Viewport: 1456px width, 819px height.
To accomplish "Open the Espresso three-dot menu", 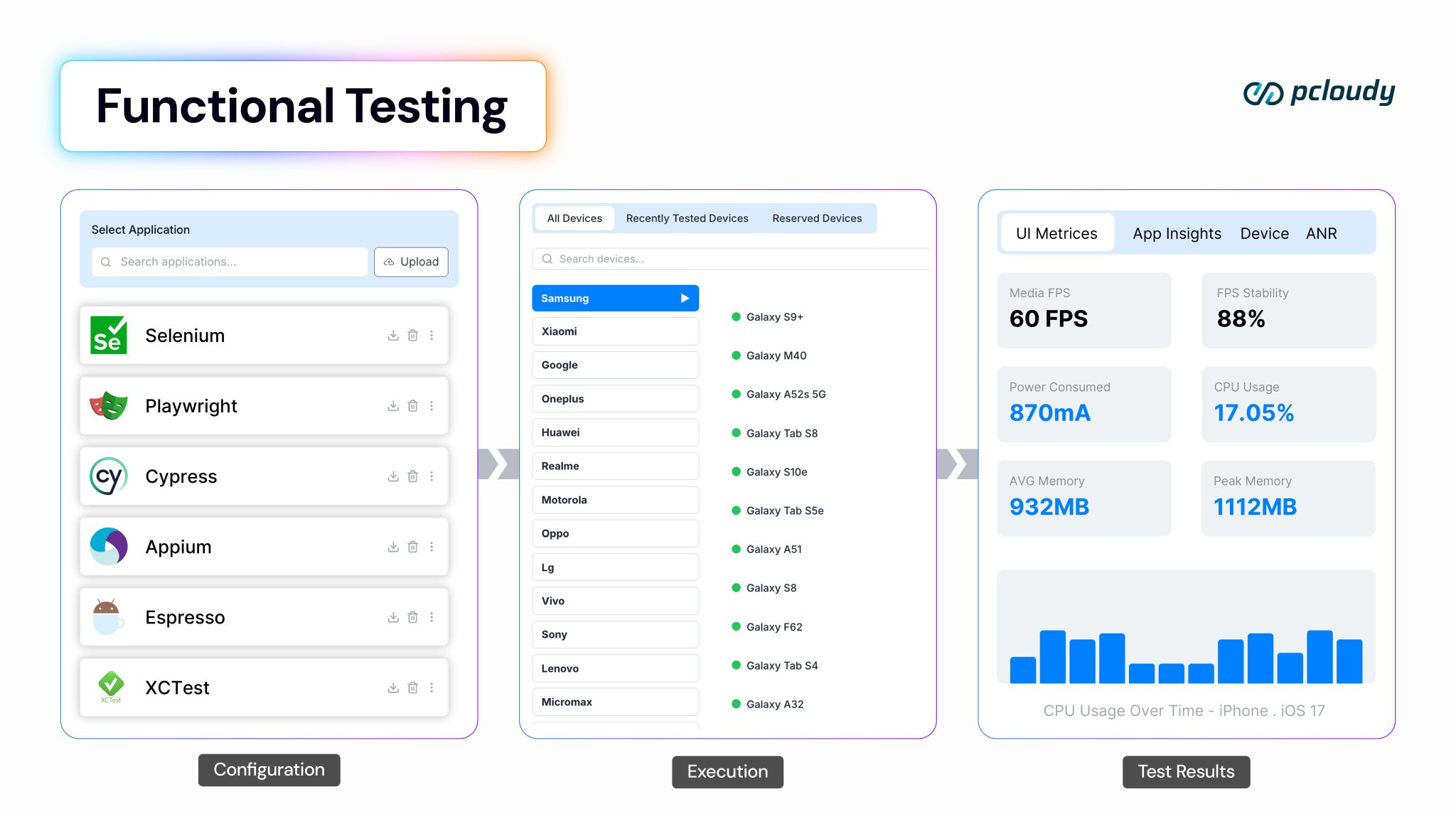I will (432, 617).
